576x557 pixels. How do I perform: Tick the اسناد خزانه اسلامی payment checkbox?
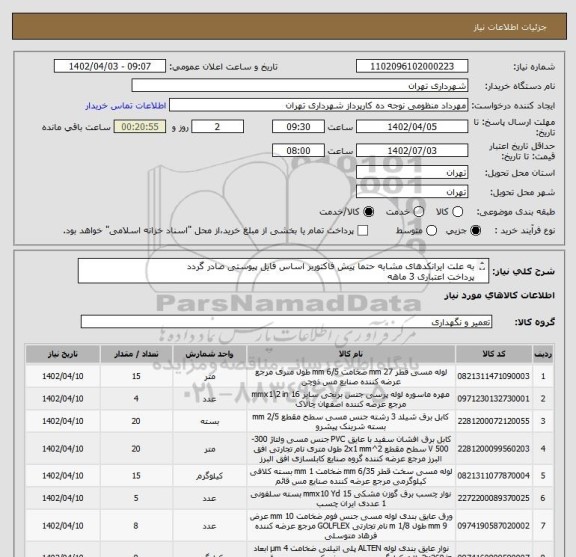pos(362,231)
